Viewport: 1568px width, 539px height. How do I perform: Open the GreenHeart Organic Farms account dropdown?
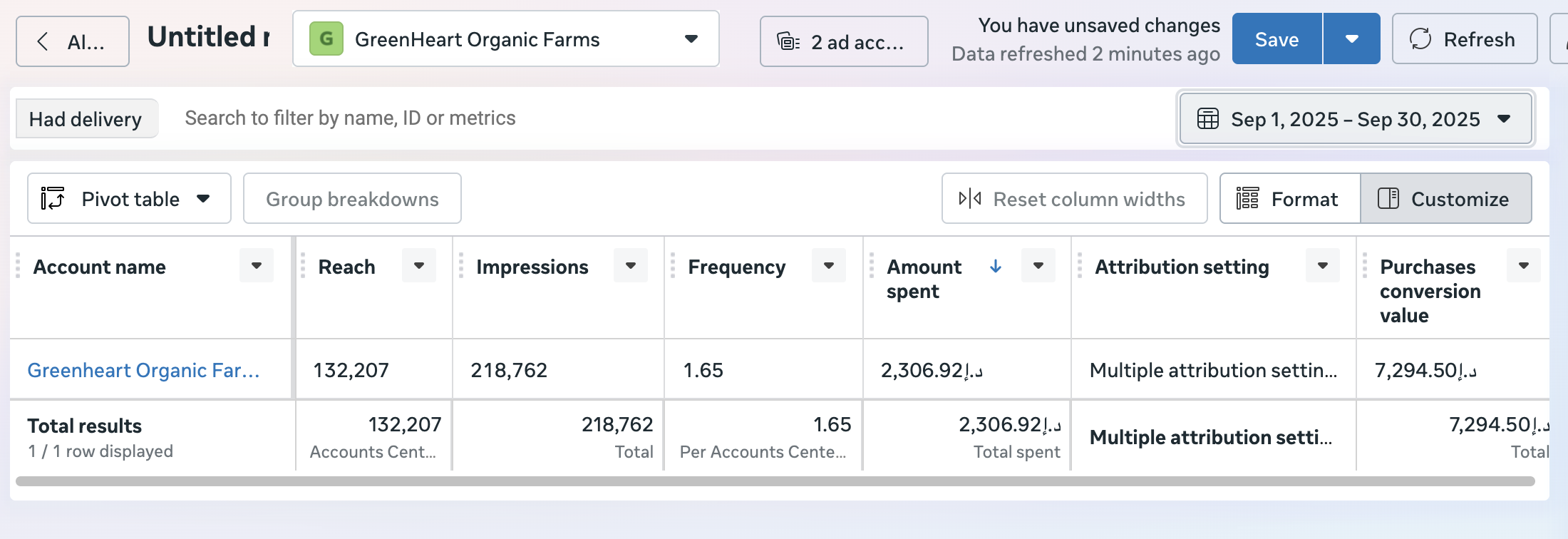click(505, 39)
